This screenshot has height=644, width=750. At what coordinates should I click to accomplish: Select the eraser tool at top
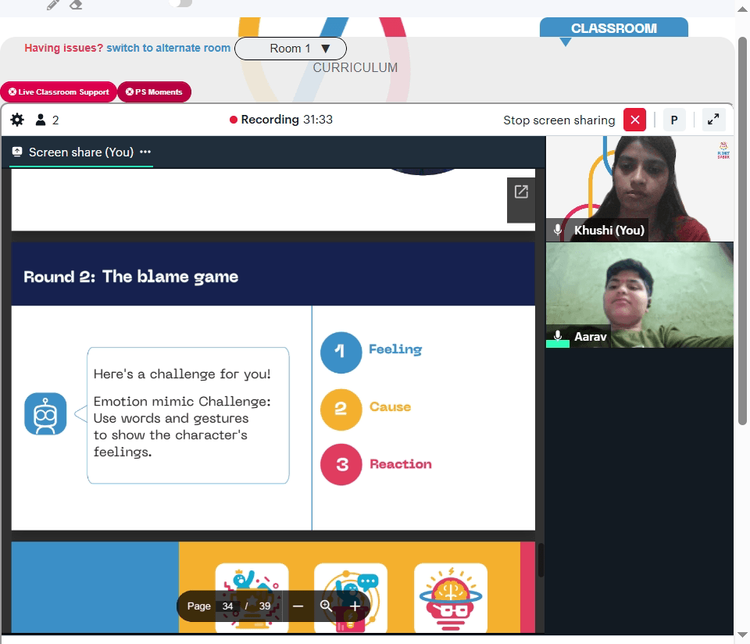click(76, 5)
